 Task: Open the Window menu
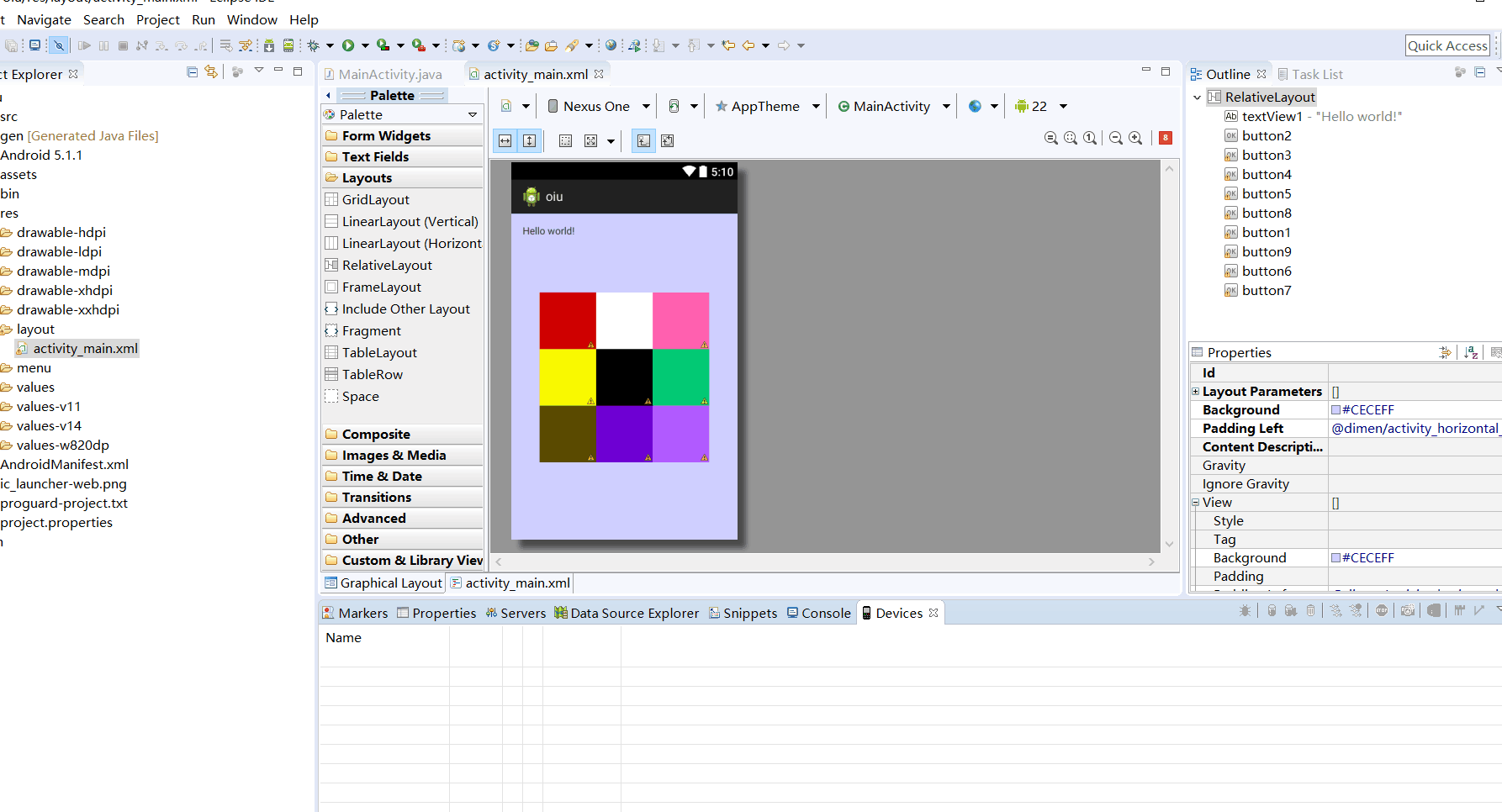click(251, 19)
